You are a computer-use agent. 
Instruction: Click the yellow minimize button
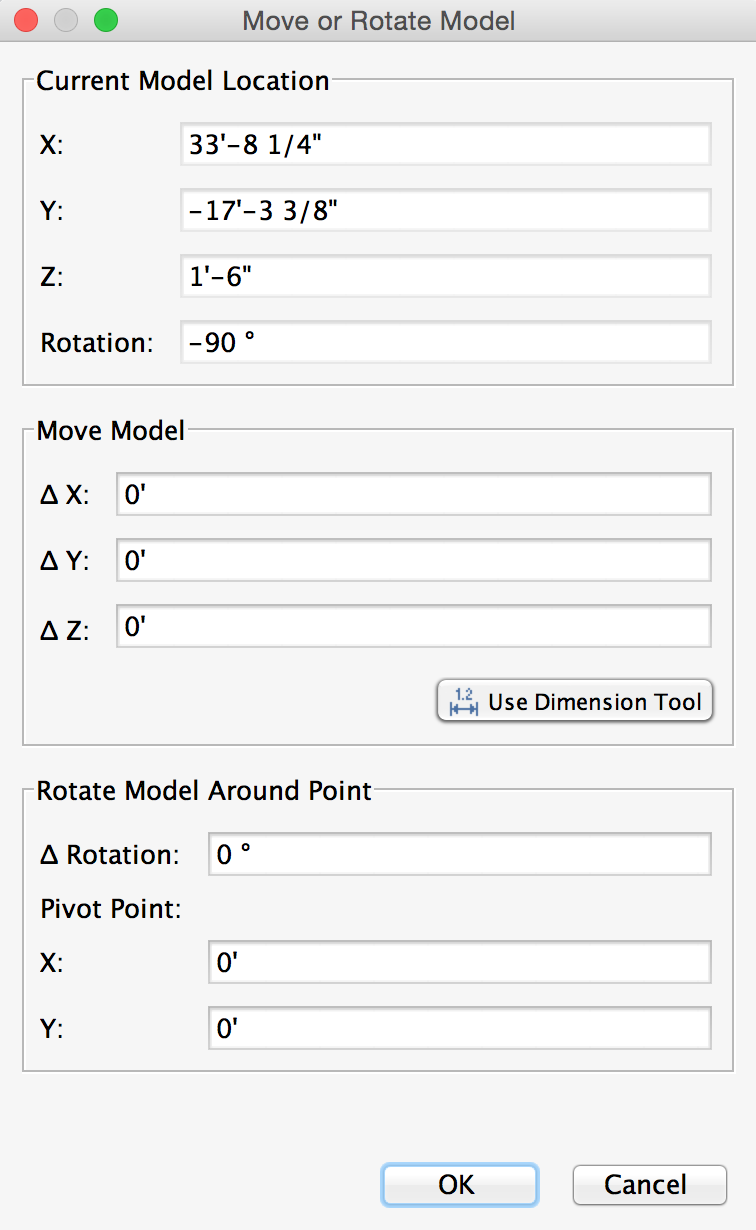65,19
